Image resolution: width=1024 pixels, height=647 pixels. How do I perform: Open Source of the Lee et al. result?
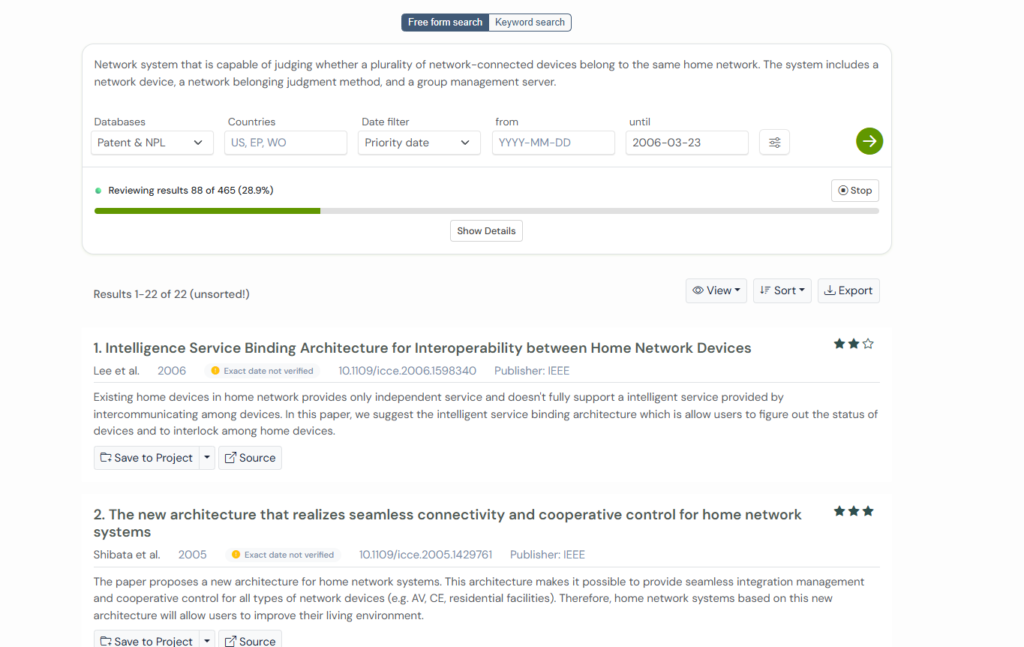tap(250, 458)
